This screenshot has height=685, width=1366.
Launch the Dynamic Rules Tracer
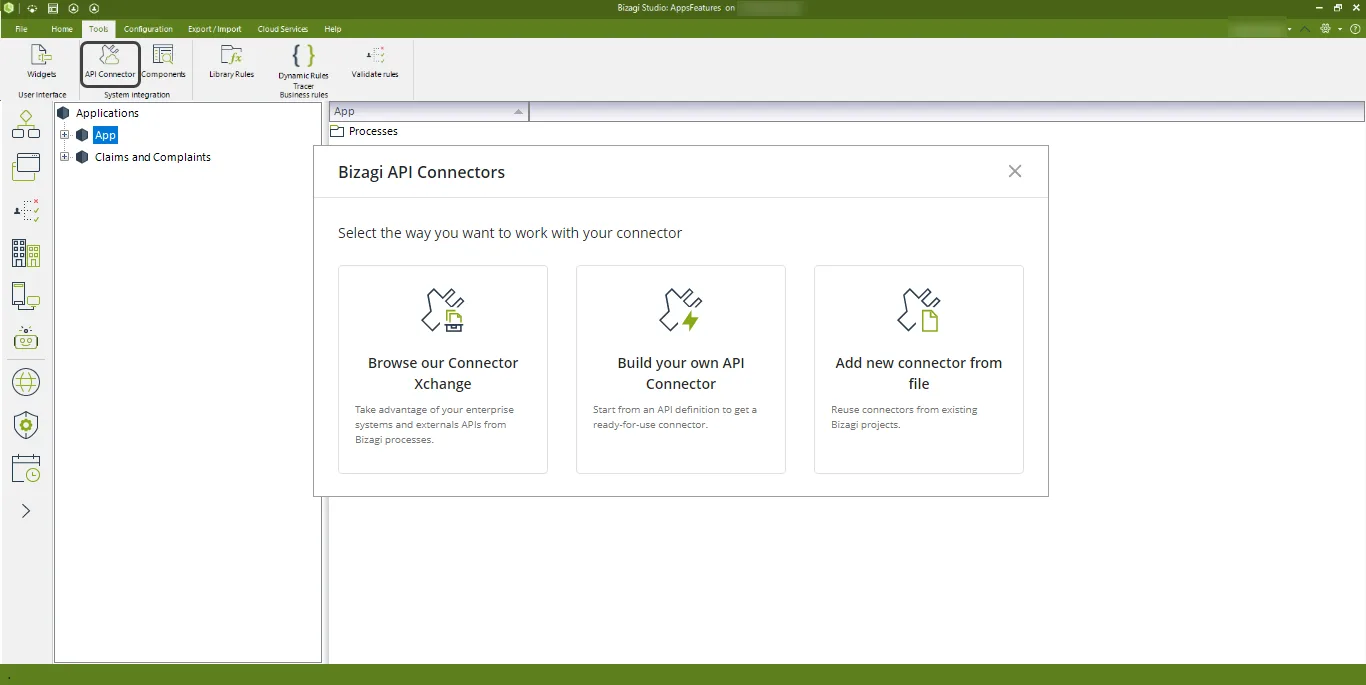click(303, 67)
